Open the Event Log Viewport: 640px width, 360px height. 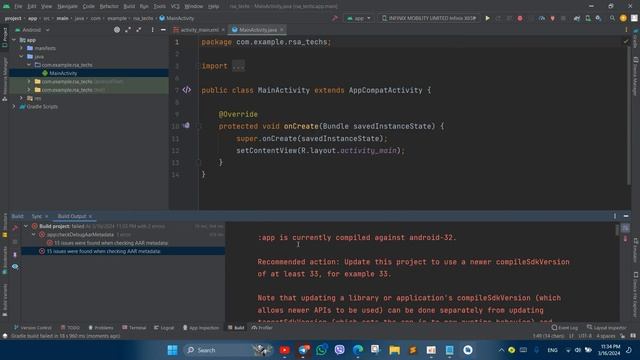coord(564,327)
